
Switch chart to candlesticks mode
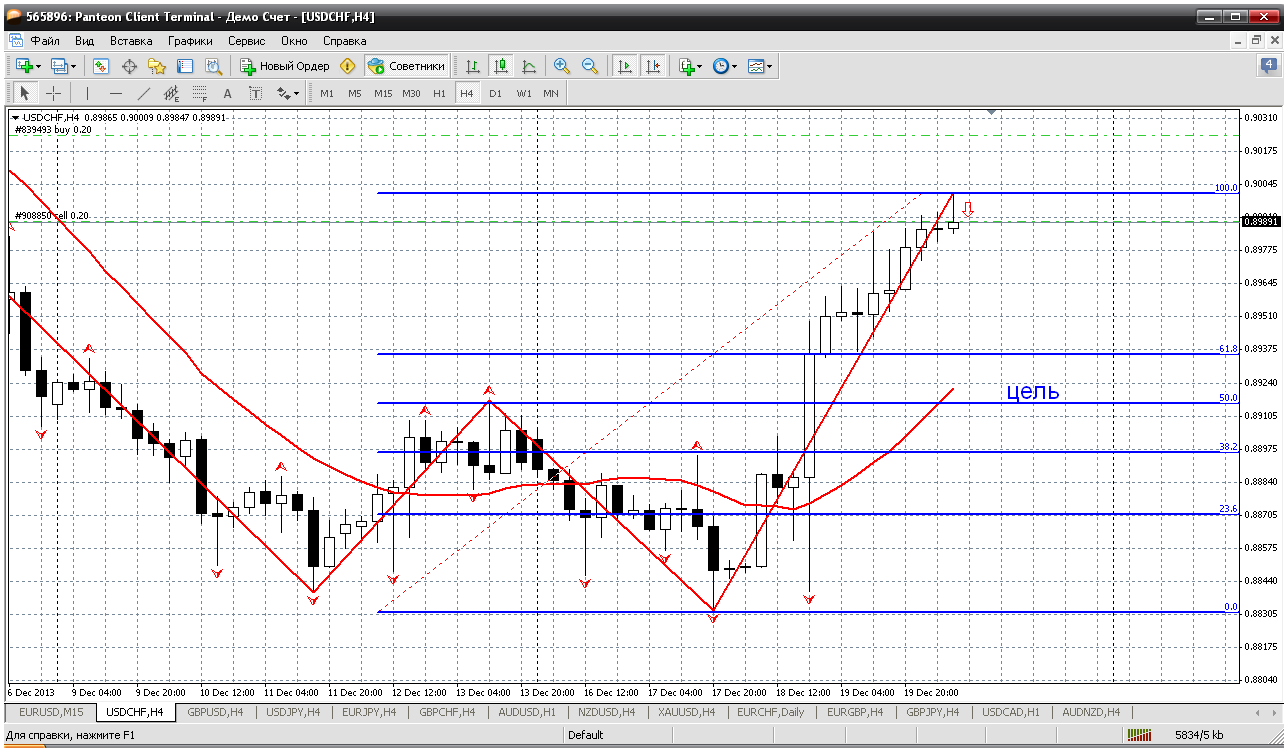point(501,66)
